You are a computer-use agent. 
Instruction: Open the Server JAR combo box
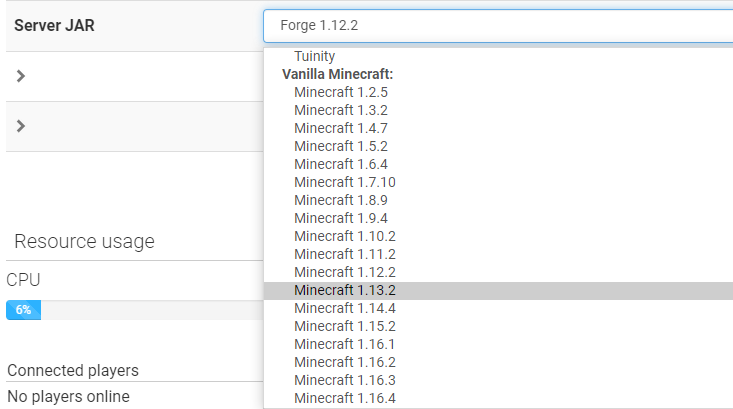[x=498, y=26]
